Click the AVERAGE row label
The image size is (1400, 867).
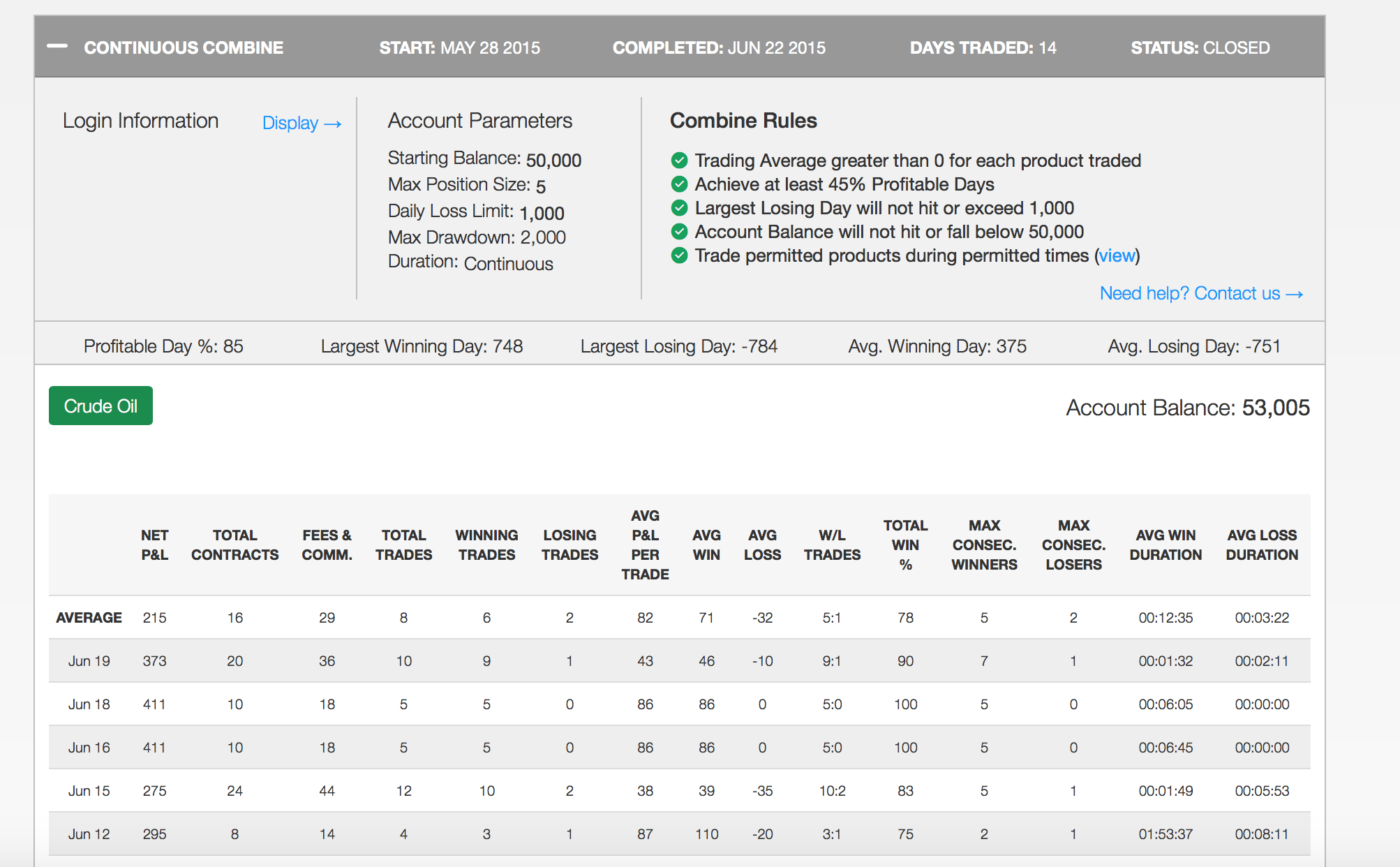(89, 617)
